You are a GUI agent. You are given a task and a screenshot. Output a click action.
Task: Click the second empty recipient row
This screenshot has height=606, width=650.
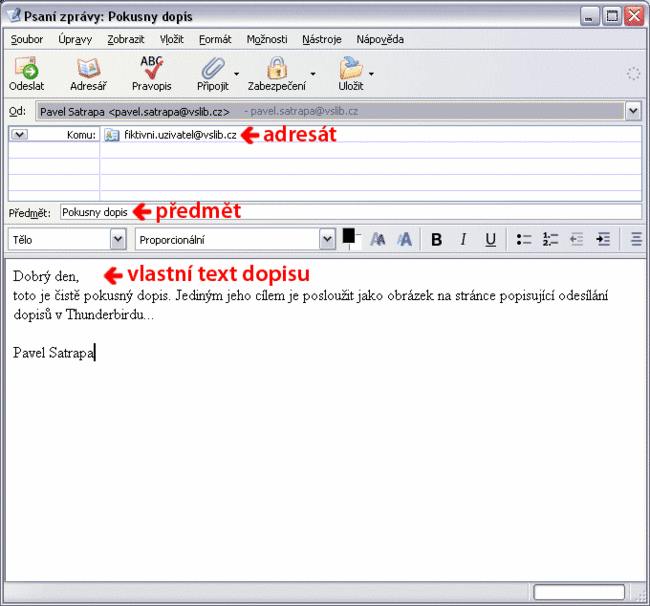point(371,166)
